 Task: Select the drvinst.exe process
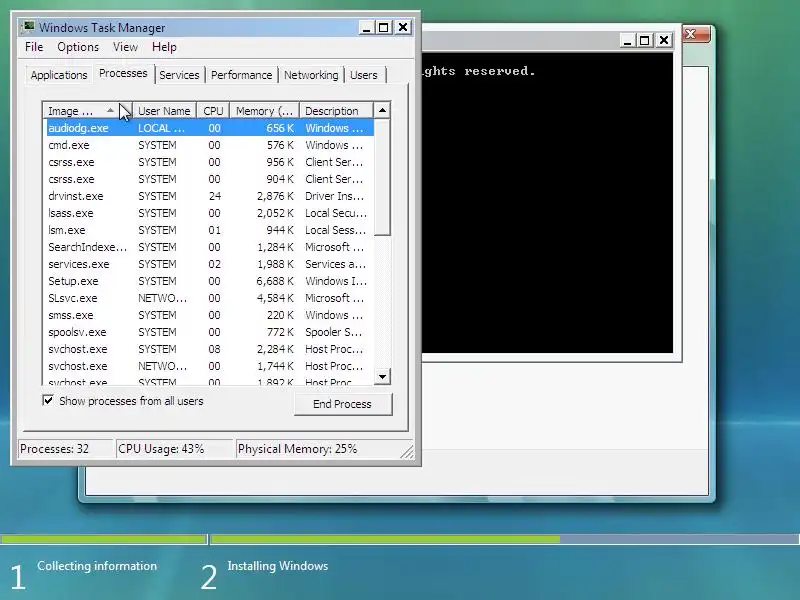point(209,196)
